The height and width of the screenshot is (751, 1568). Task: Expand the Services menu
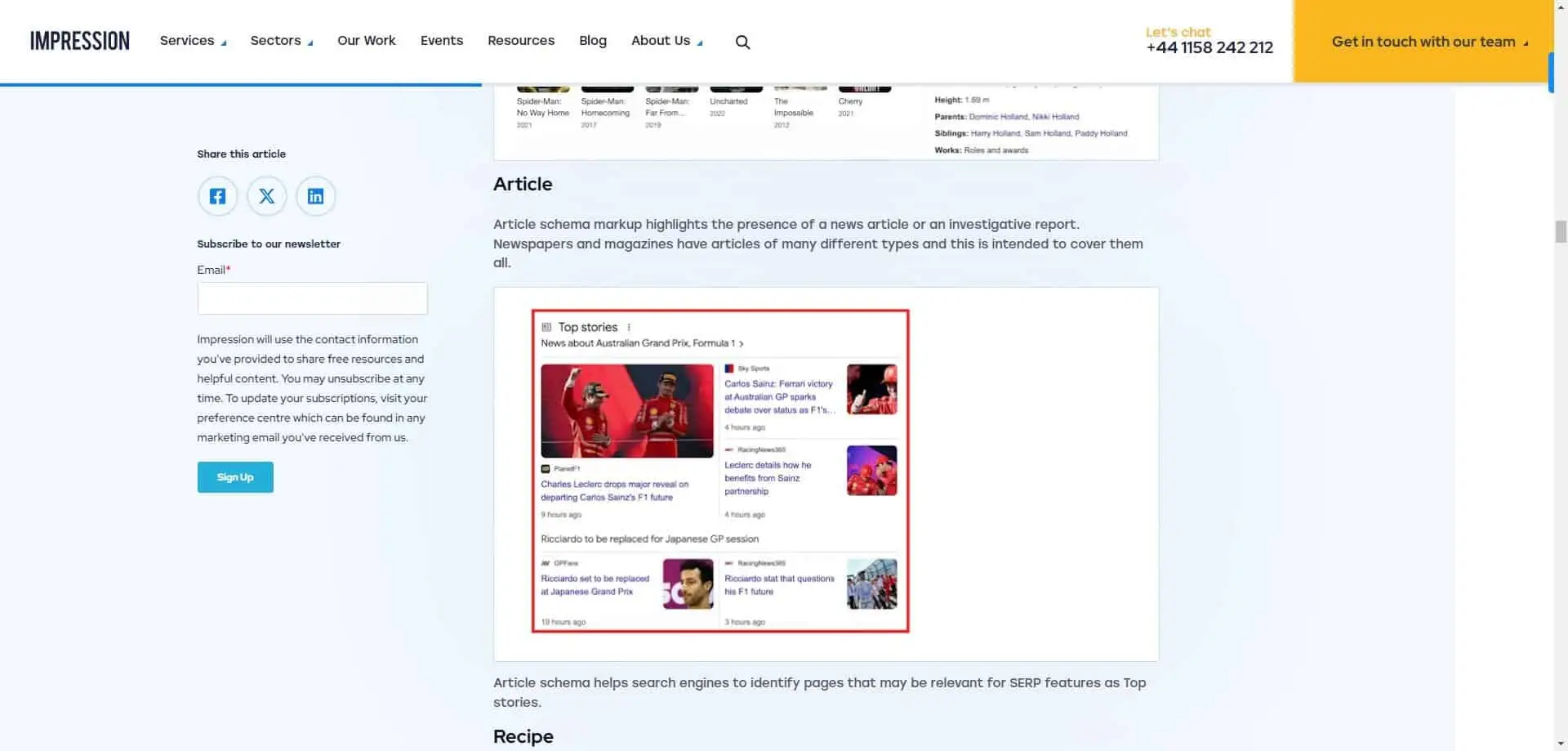pos(193,40)
